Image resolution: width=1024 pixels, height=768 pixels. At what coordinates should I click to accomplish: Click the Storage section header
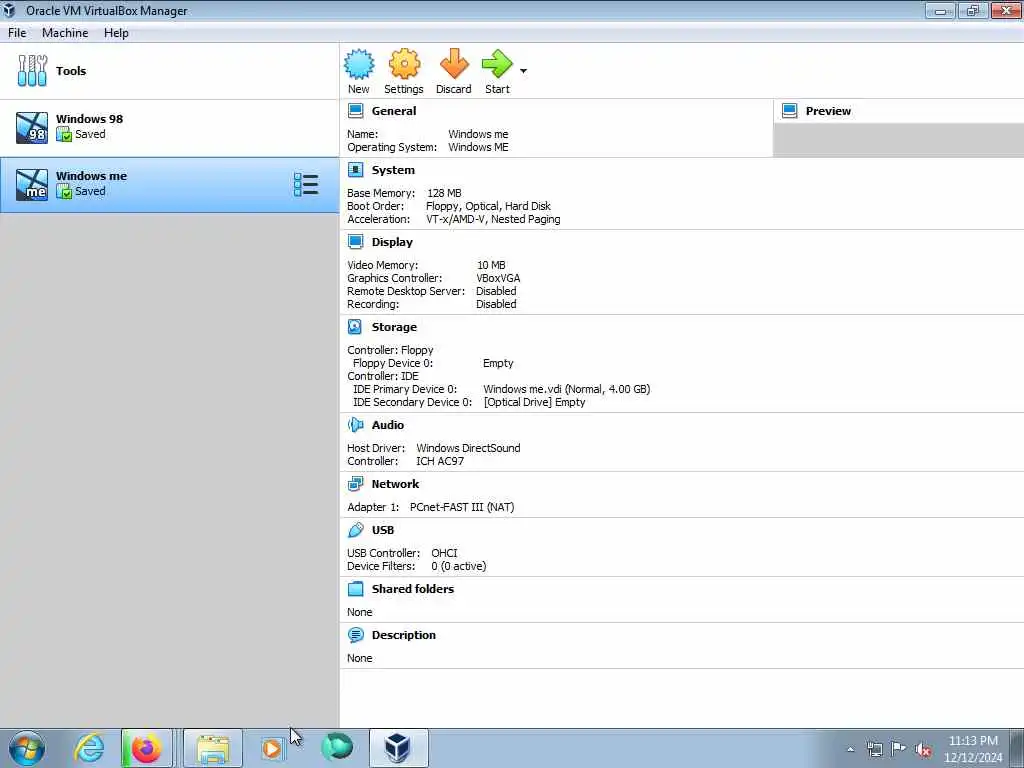tap(394, 327)
